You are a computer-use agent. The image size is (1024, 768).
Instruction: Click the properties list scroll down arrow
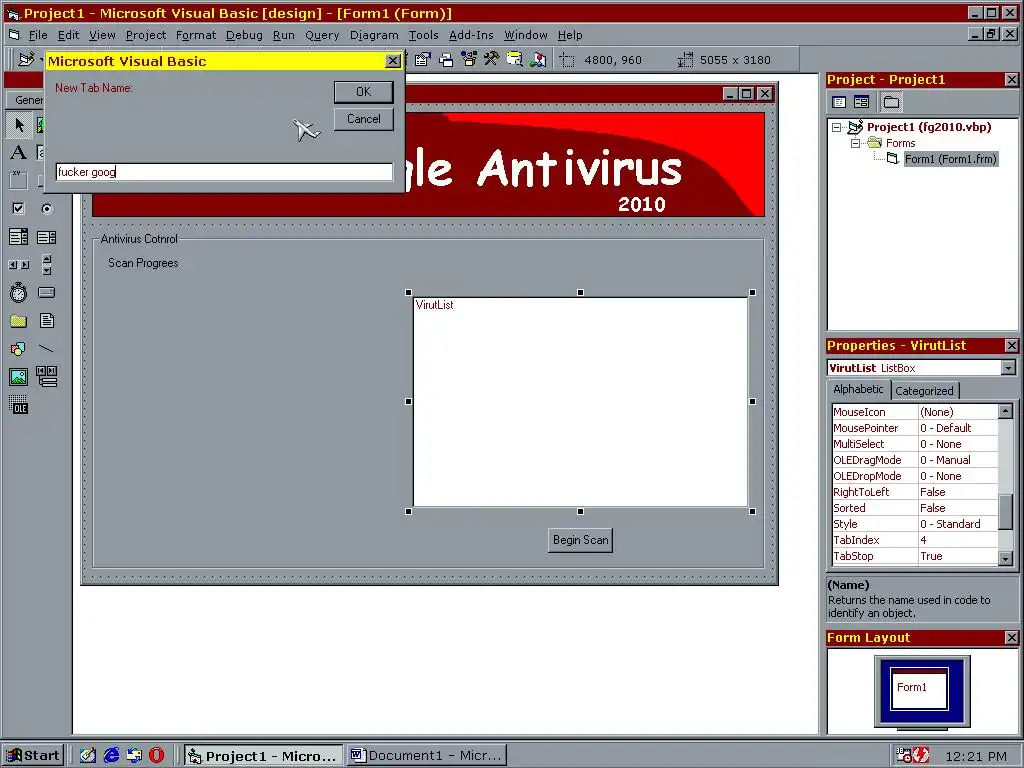pos(1006,557)
